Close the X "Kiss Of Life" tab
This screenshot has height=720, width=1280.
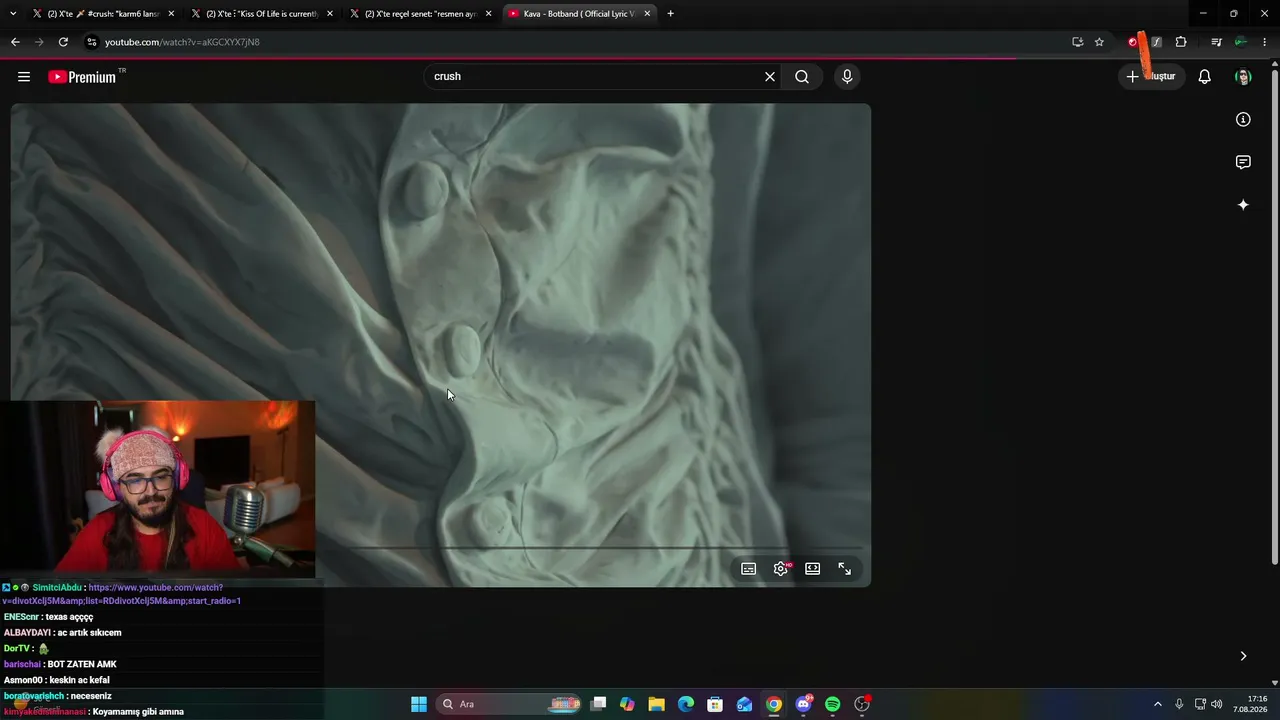tap(330, 14)
